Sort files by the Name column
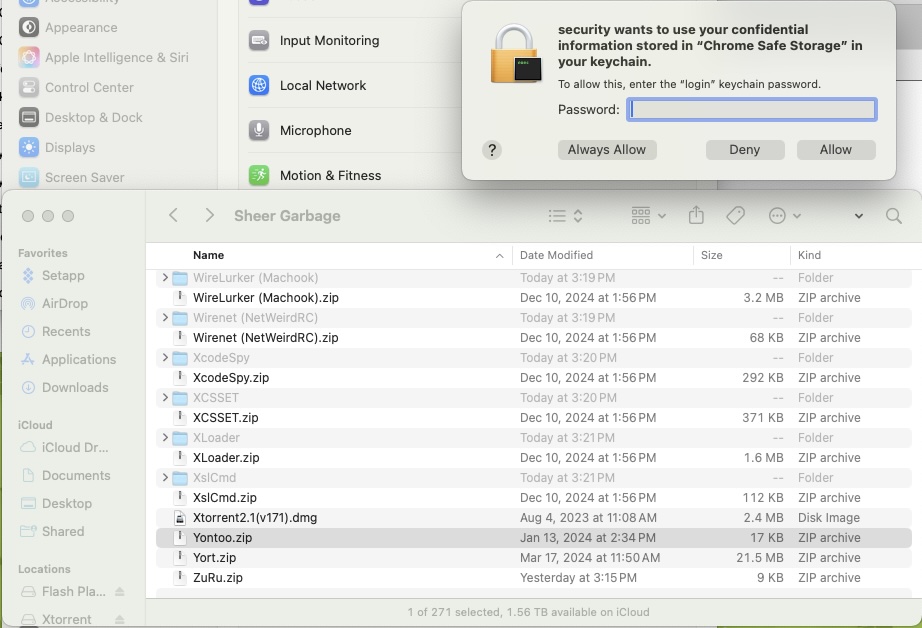 (x=209, y=256)
